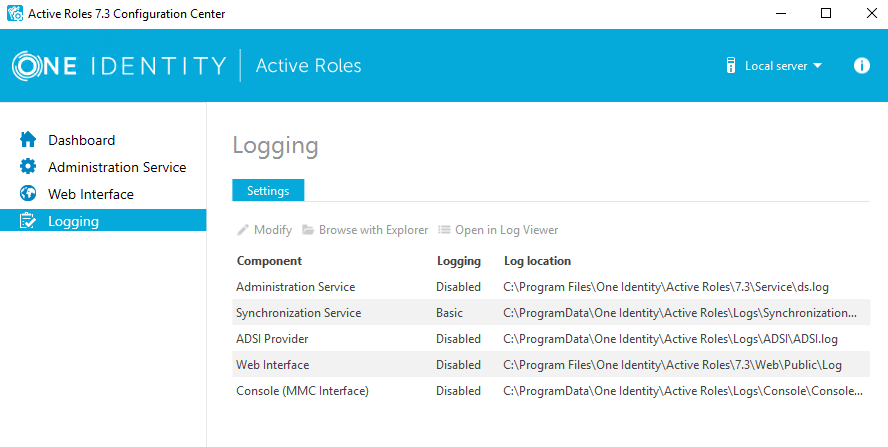Maximize the Configuration Center window
Image resolution: width=888 pixels, height=447 pixels.
(826, 13)
